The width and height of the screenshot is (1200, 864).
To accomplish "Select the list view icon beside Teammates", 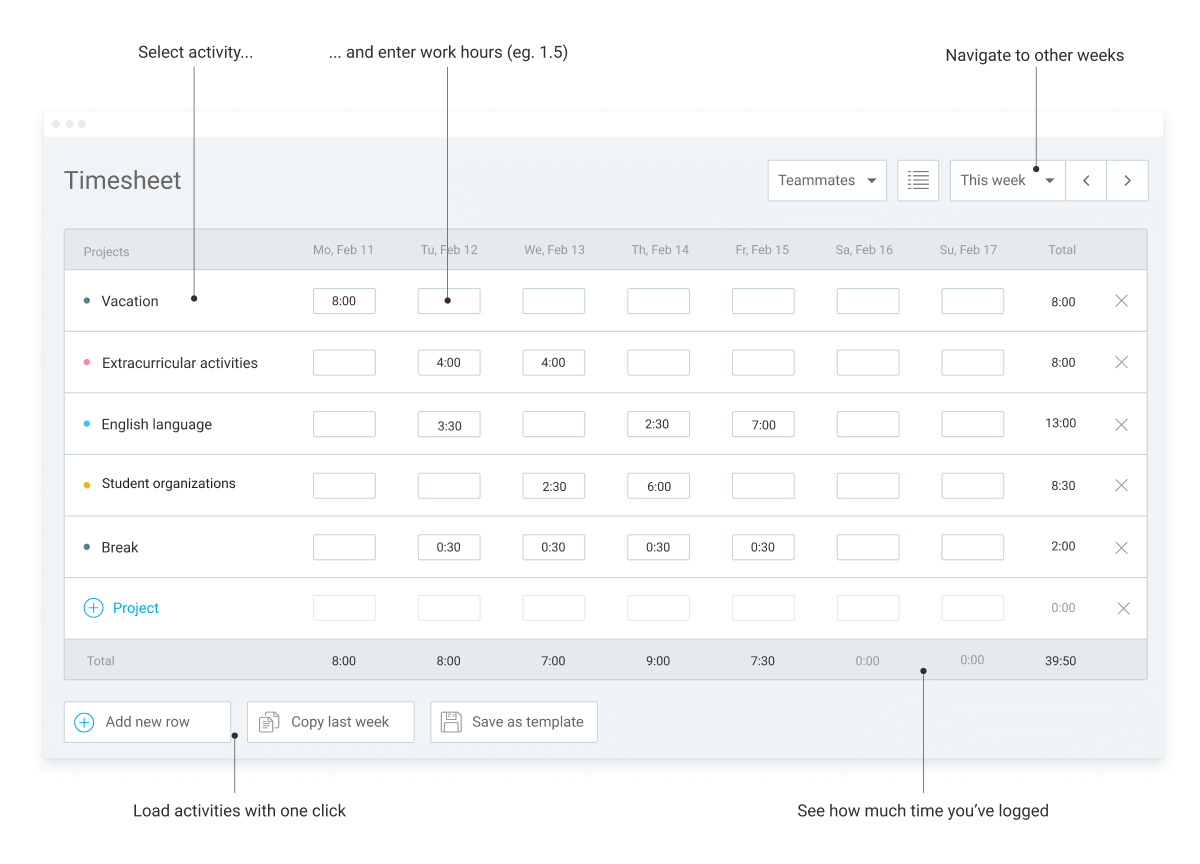I will (x=918, y=180).
